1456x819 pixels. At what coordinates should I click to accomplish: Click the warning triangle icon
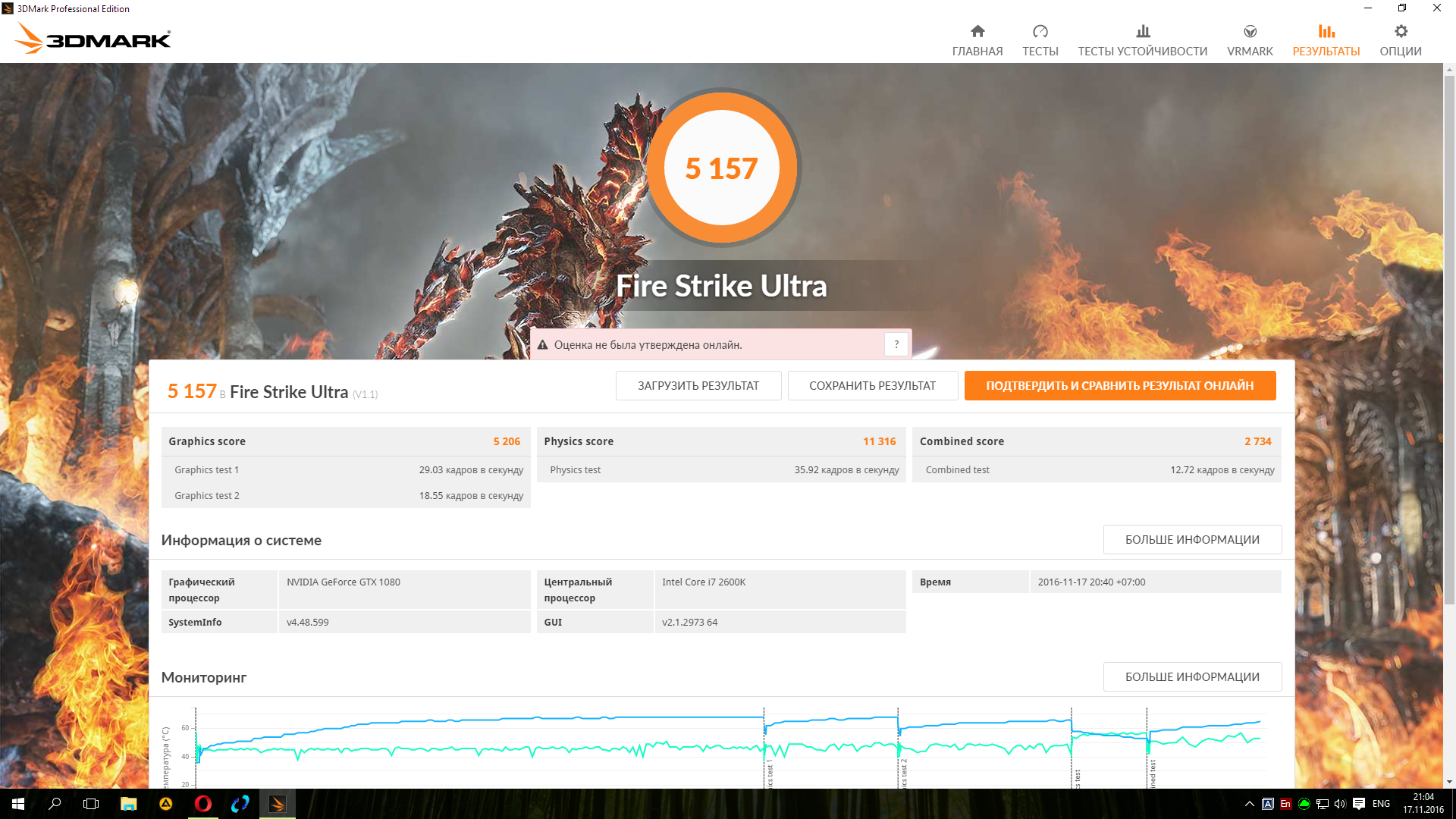tap(543, 345)
